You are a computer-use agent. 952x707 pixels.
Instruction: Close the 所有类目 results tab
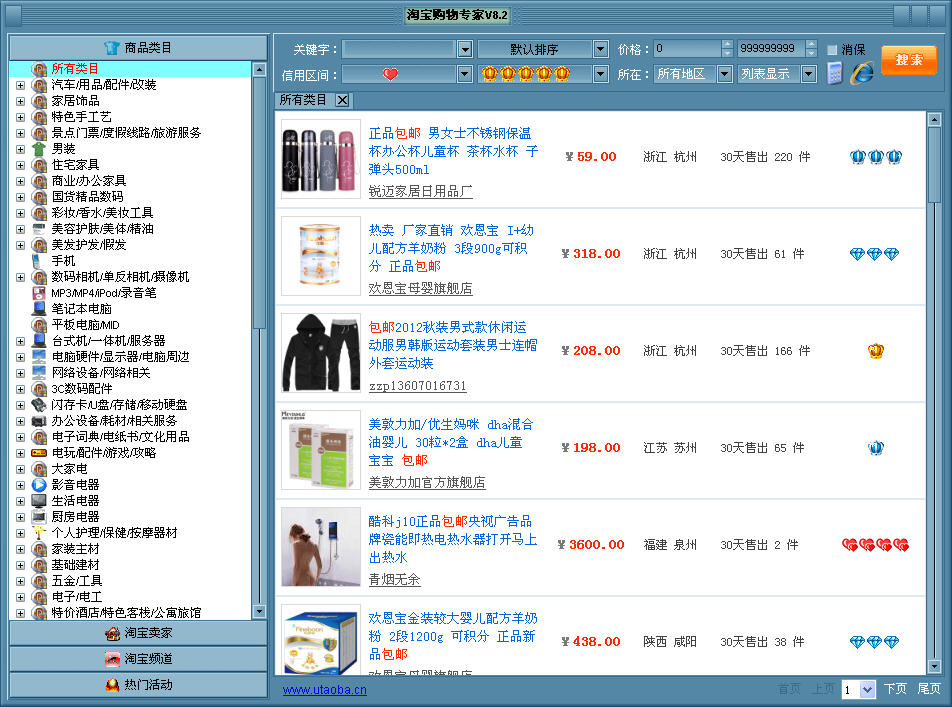(342, 100)
